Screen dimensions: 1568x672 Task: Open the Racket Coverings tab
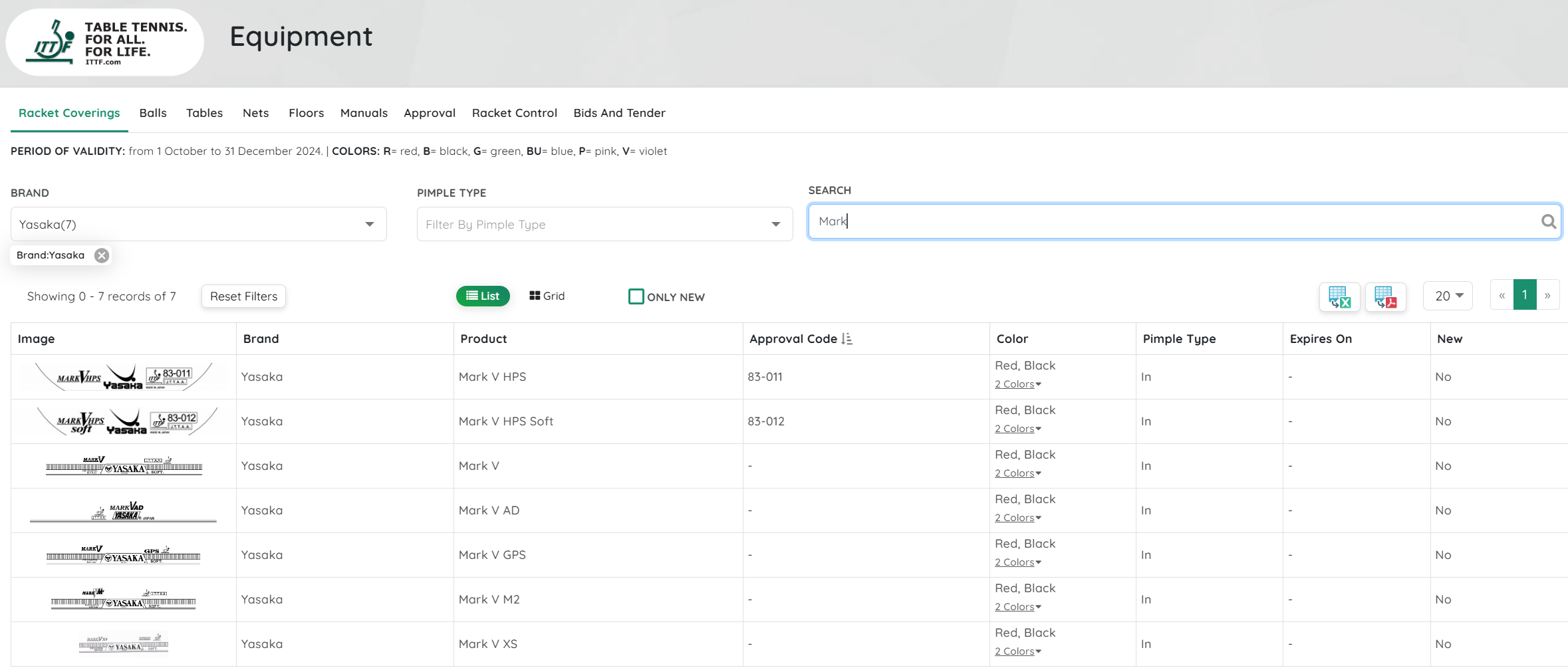click(x=69, y=113)
